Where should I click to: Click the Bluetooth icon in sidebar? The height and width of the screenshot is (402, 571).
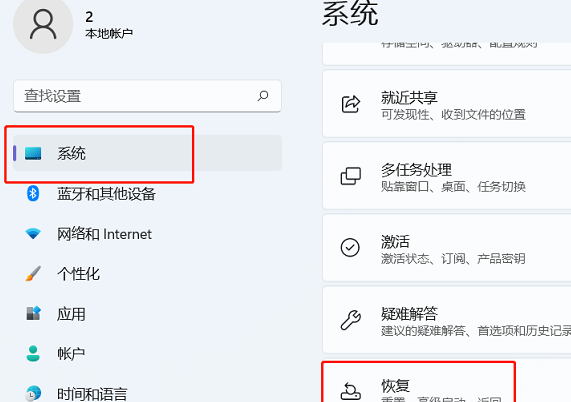pyautogui.click(x=33, y=193)
